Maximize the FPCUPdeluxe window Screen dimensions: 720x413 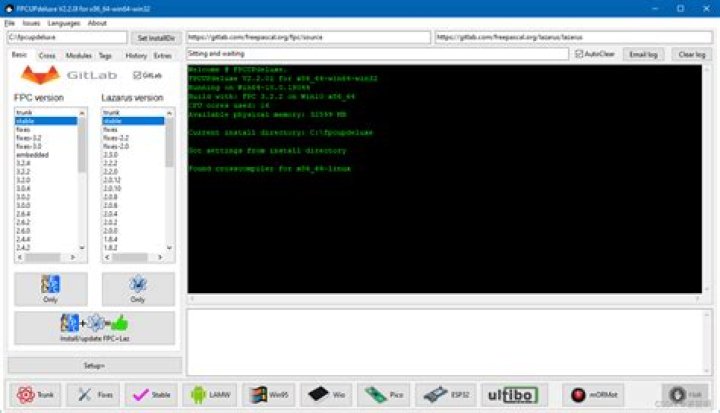point(681,8)
